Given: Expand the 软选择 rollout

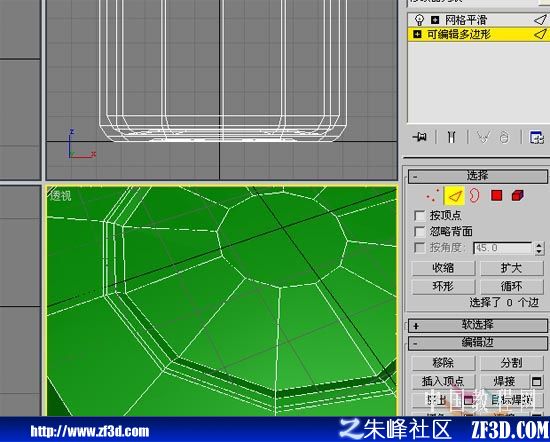Looking at the screenshot, I should (x=478, y=325).
